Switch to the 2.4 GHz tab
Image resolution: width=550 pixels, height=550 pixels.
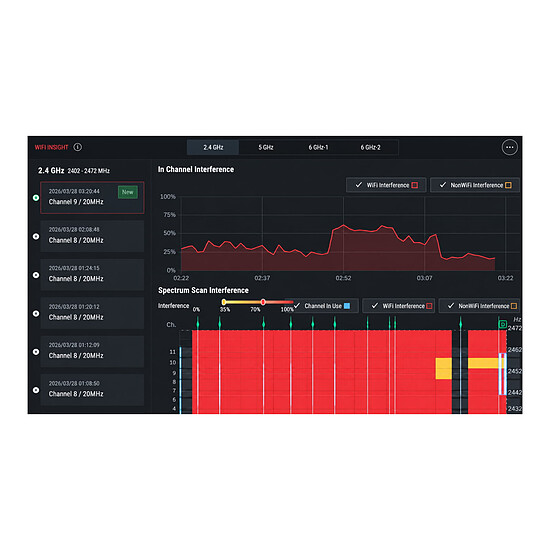coord(213,147)
